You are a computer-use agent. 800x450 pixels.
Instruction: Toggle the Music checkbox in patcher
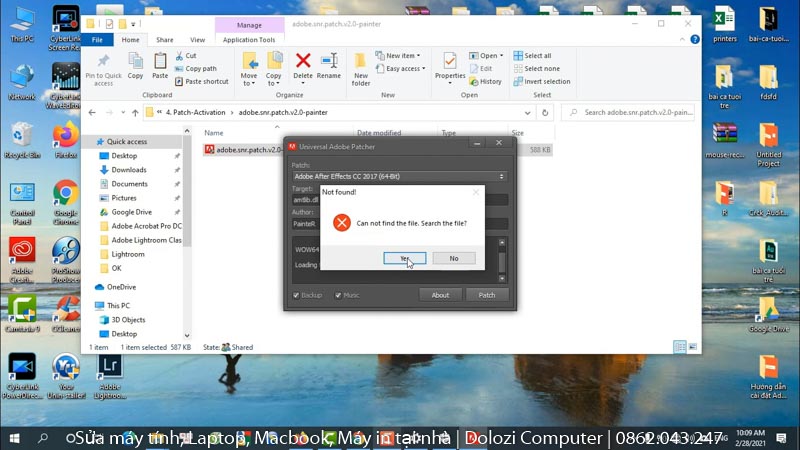(337, 295)
